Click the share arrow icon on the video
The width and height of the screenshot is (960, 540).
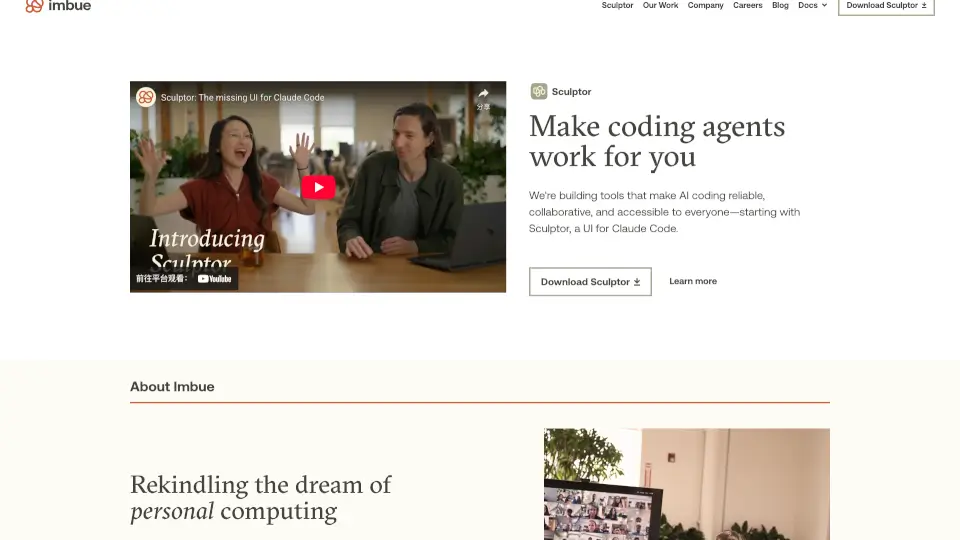(483, 94)
